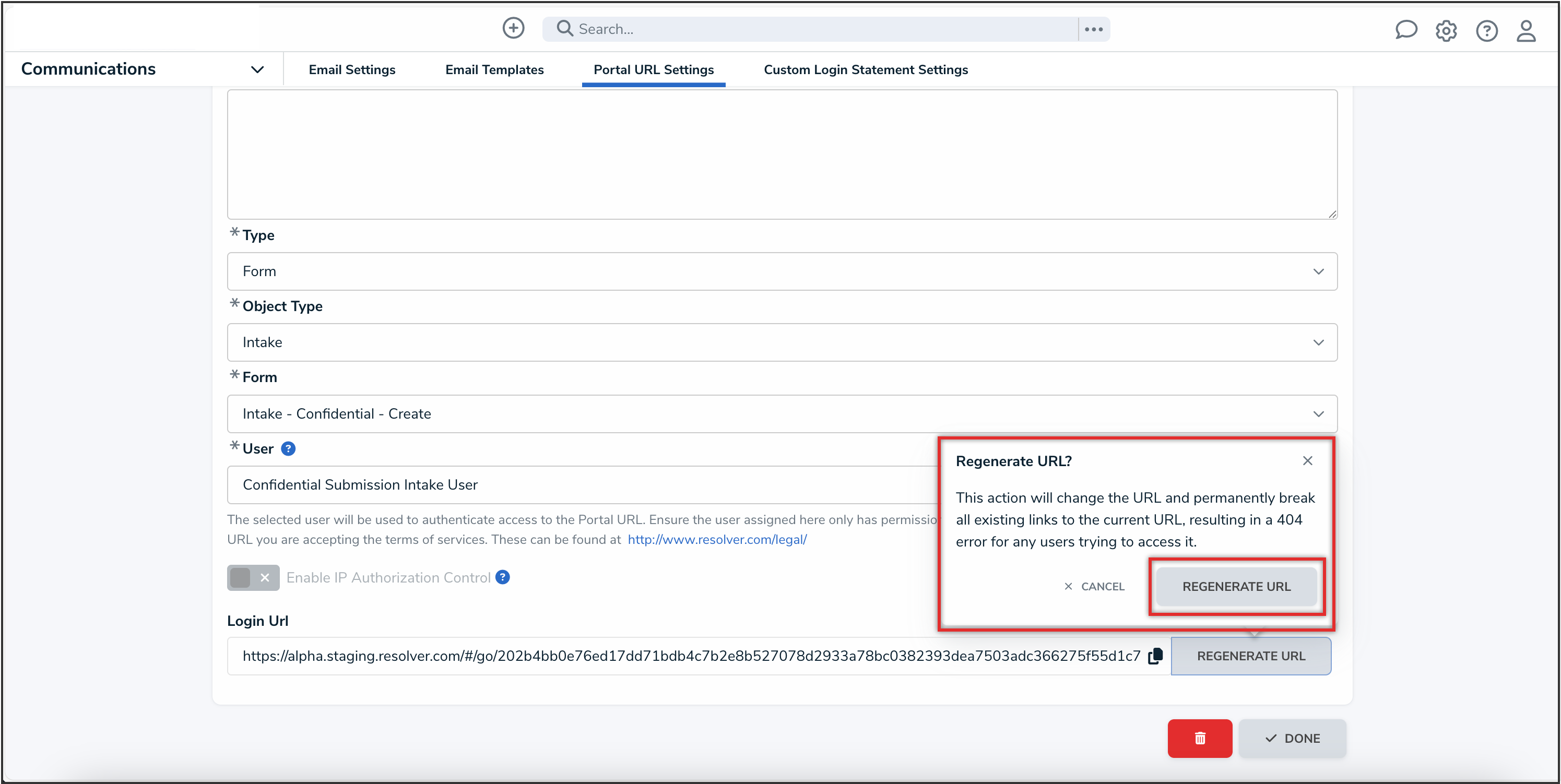1561x784 pixels.
Task: Open the search options ellipsis menu
Action: pyautogui.click(x=1094, y=29)
